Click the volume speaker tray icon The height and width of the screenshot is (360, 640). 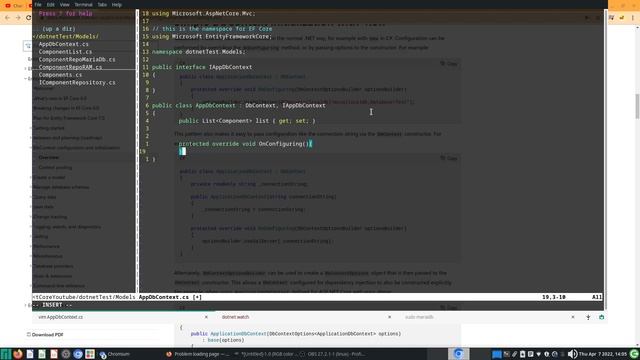[x=572, y=354]
